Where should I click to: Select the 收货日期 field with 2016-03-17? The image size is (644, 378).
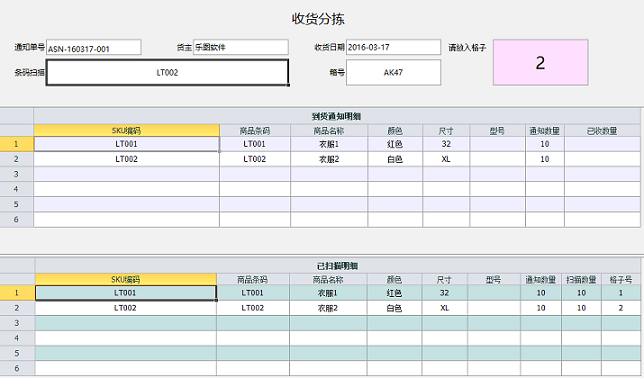[393, 47]
